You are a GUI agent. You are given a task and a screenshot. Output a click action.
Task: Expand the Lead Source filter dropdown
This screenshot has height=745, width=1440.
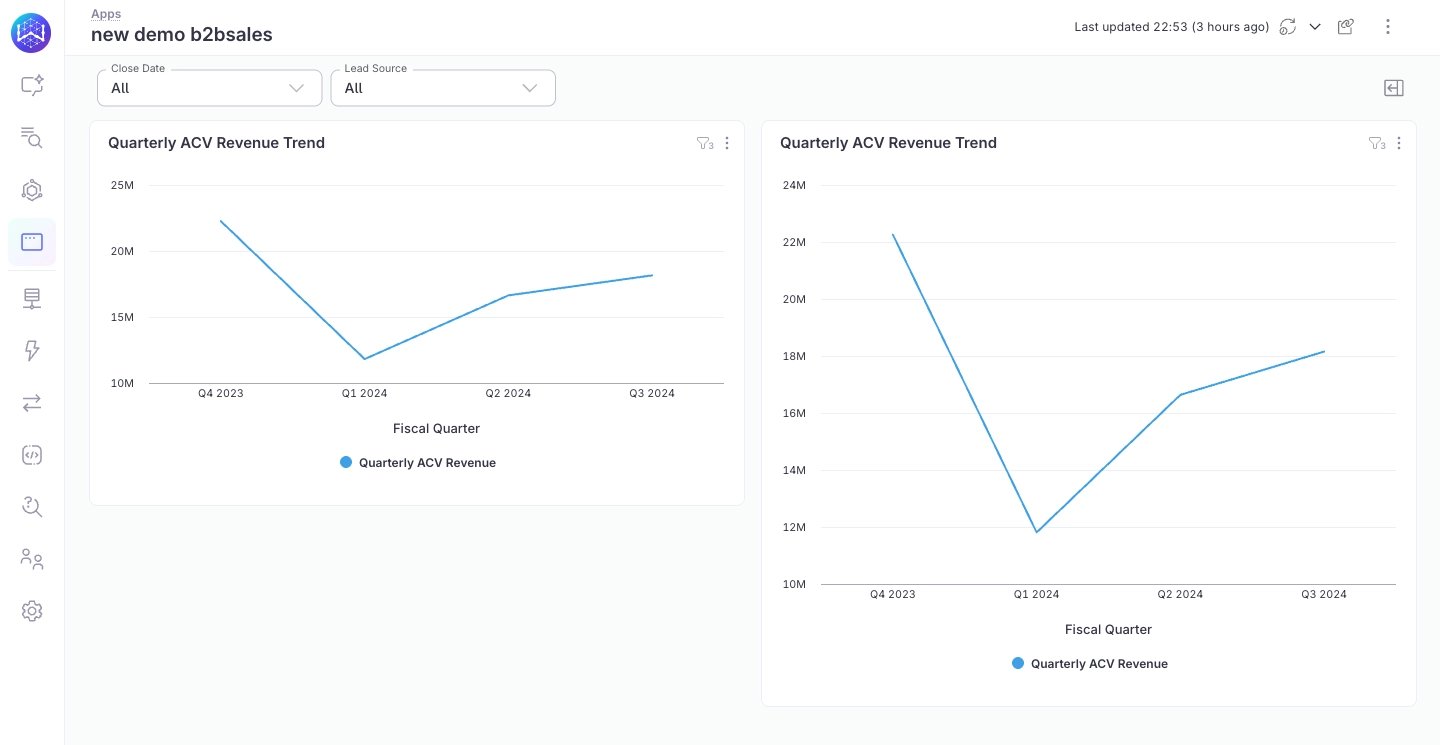(x=443, y=88)
